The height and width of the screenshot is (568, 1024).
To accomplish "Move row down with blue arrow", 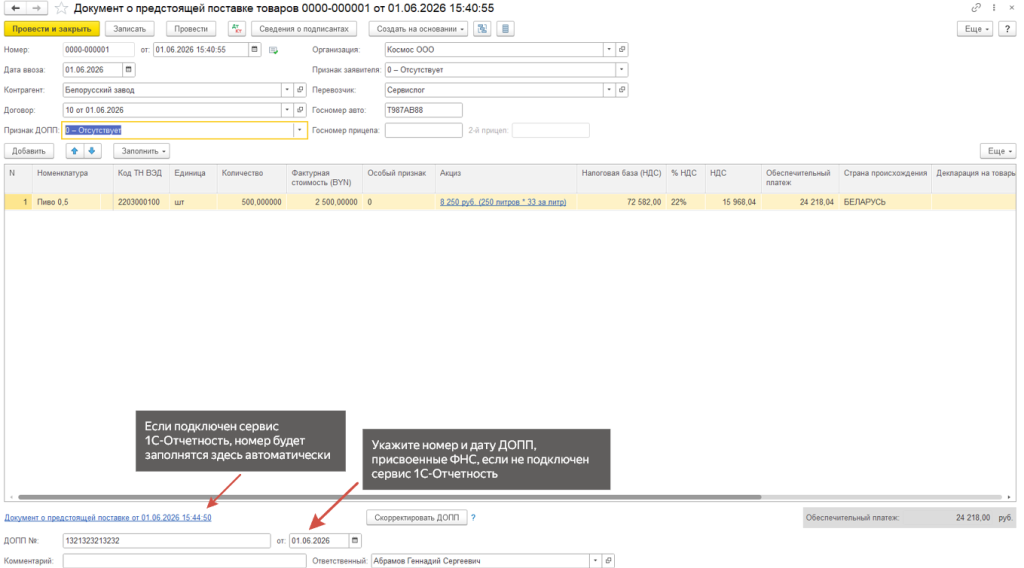I will point(92,151).
